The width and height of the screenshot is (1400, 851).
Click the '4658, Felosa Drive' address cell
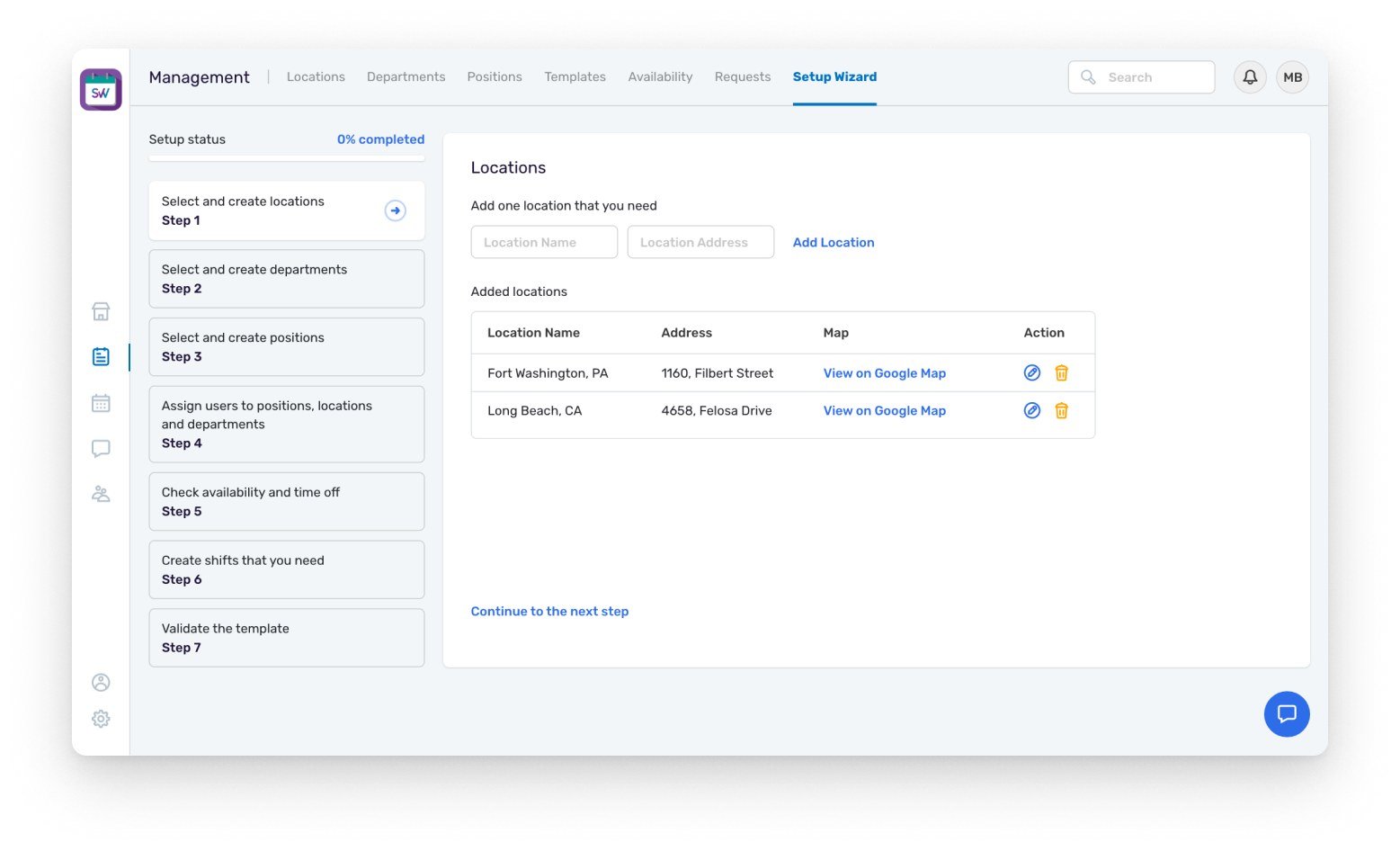click(717, 411)
